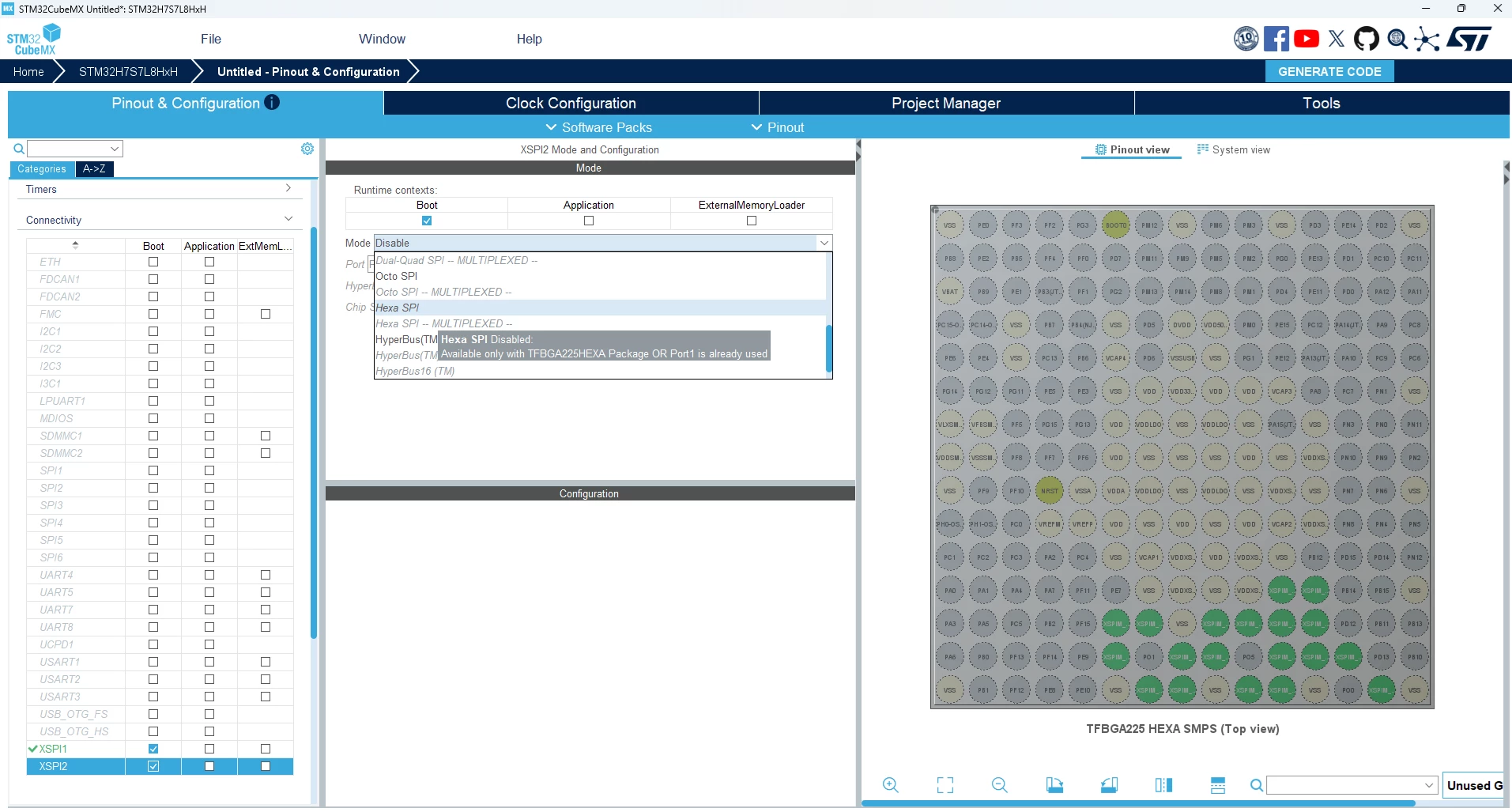The image size is (1512, 812).
Task: Select the Categories sorting tab
Action: pos(42,168)
